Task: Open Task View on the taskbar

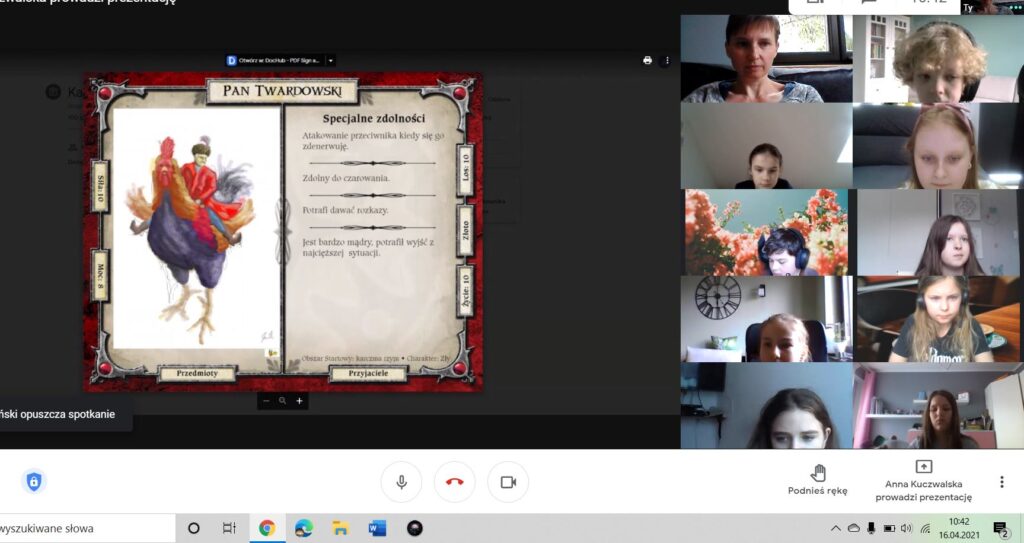Action: pyautogui.click(x=229, y=528)
